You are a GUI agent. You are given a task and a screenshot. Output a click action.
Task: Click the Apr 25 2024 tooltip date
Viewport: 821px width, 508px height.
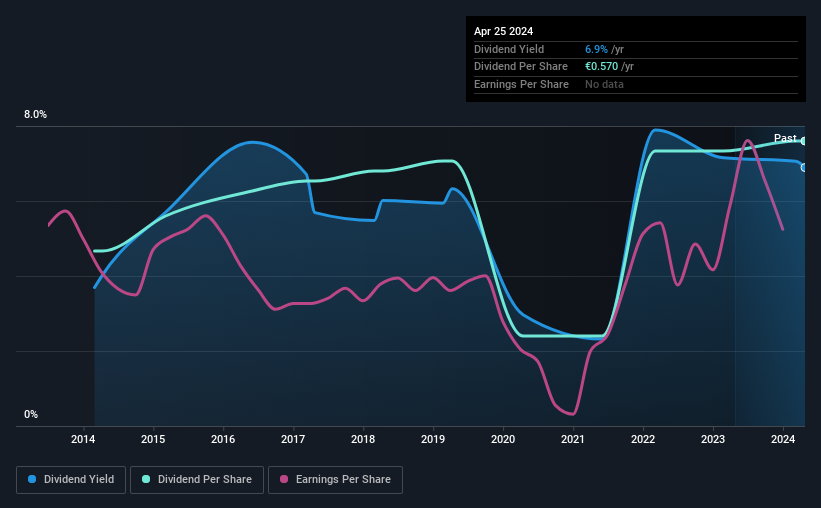tap(503, 31)
